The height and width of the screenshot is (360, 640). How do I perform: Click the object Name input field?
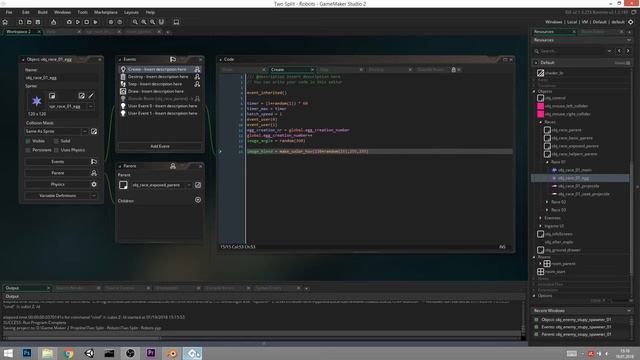coord(61,78)
